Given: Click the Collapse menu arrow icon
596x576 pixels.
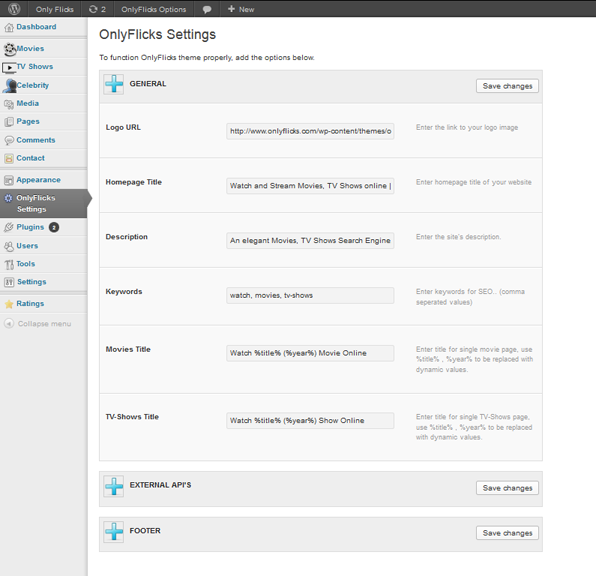Looking at the screenshot, I should (x=9, y=324).
